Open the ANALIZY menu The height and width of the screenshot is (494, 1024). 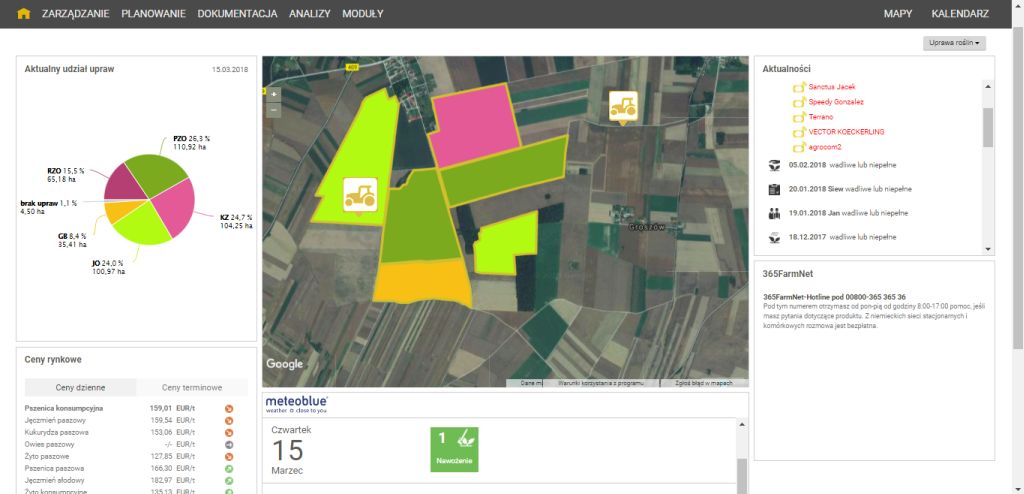point(310,14)
